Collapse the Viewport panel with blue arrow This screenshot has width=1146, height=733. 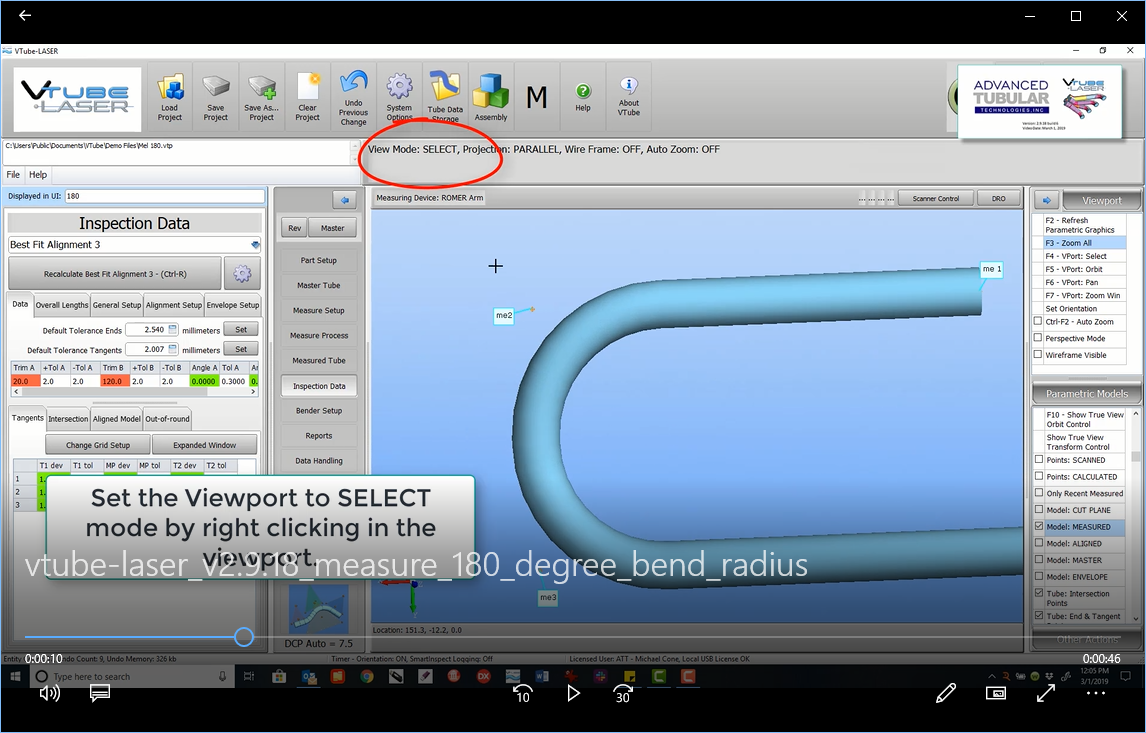pos(1044,199)
